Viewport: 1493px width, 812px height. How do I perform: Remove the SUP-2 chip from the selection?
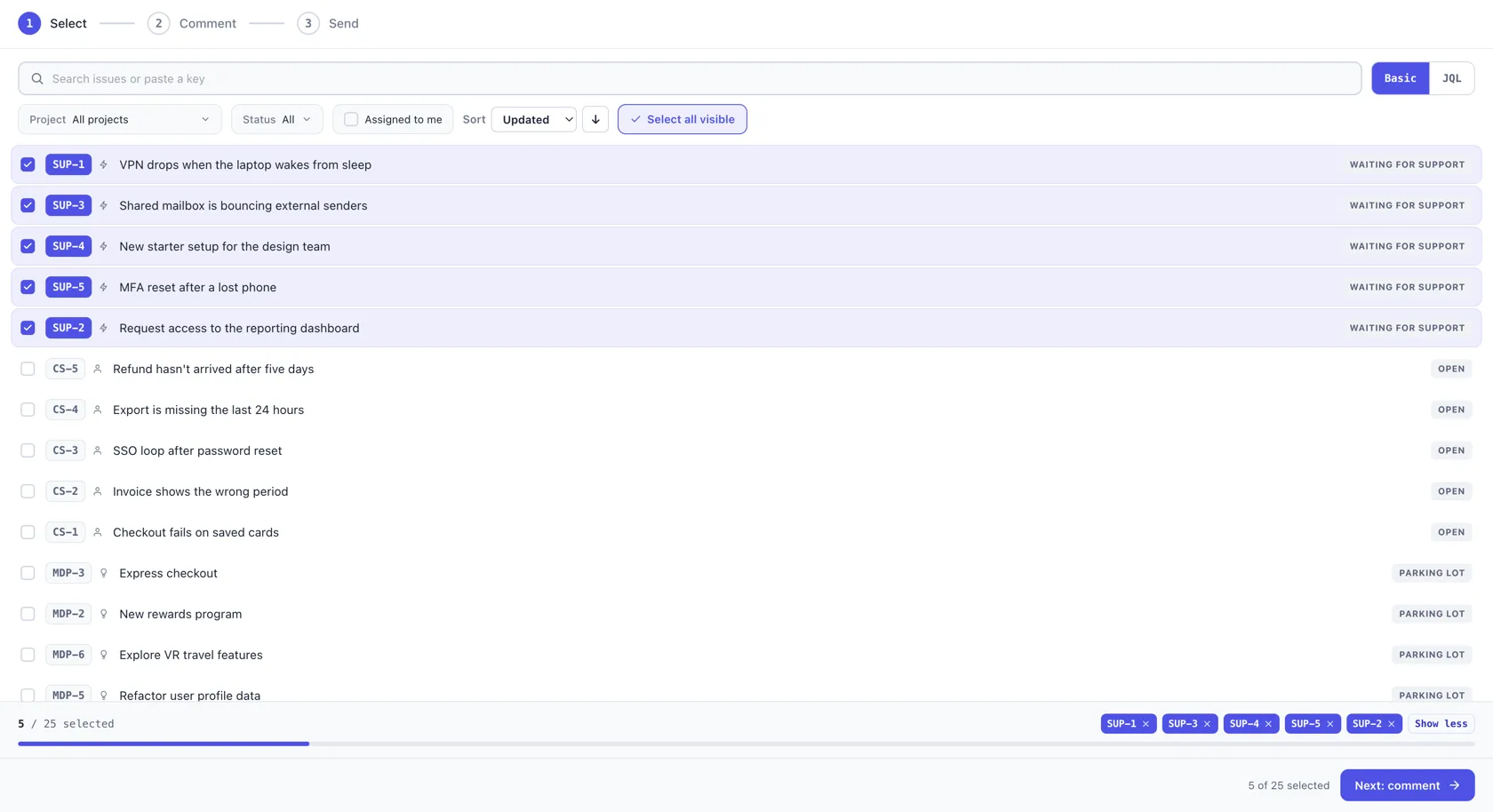[1391, 724]
